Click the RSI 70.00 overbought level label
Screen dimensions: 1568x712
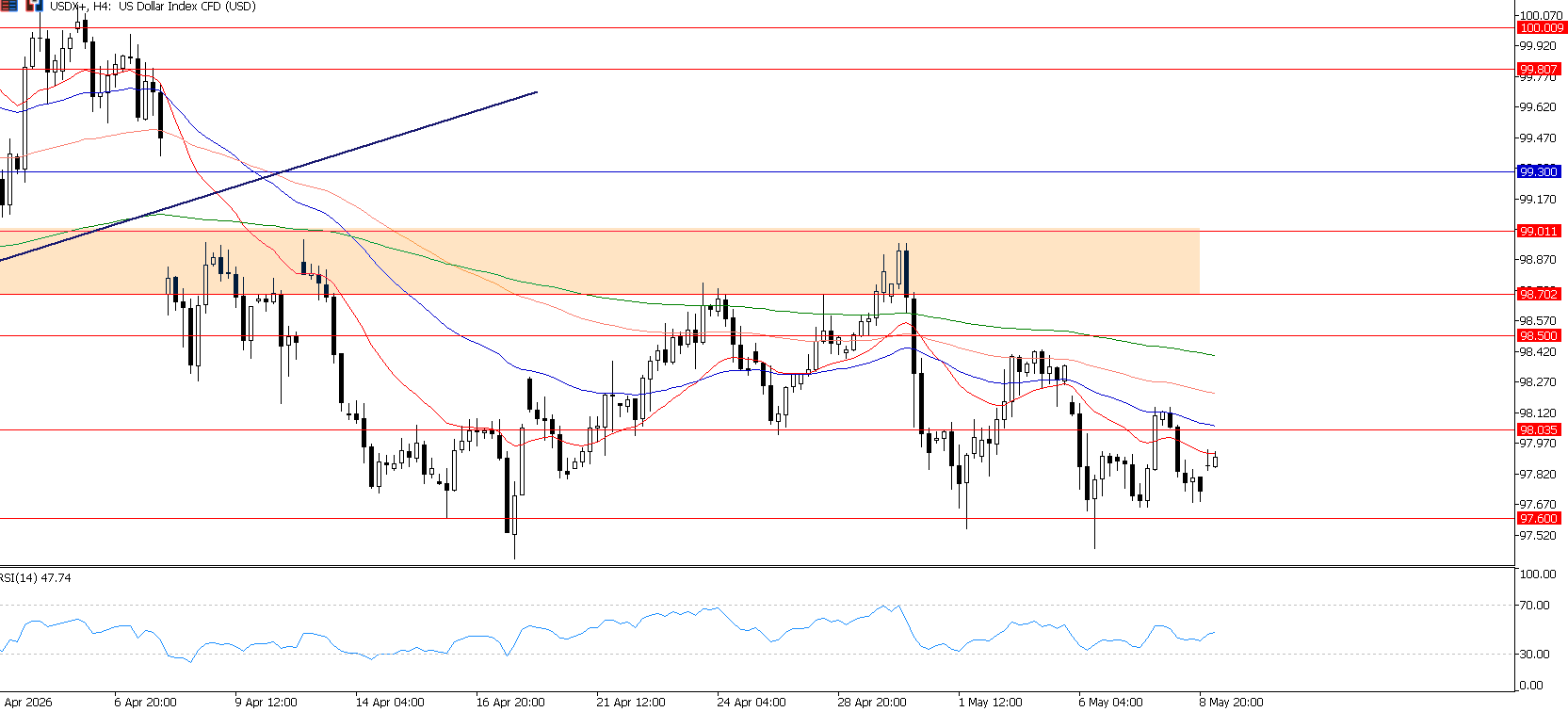point(1534,606)
